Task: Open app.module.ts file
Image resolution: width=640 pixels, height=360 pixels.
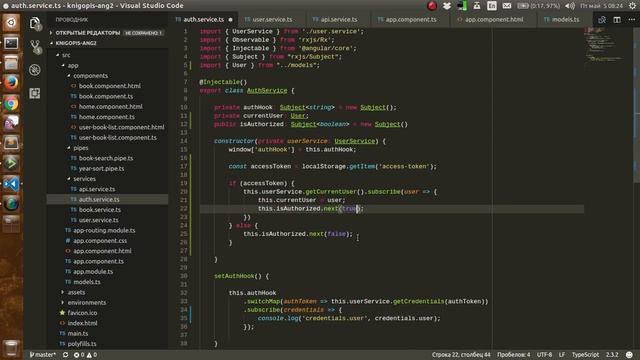Action: [x=93, y=271]
